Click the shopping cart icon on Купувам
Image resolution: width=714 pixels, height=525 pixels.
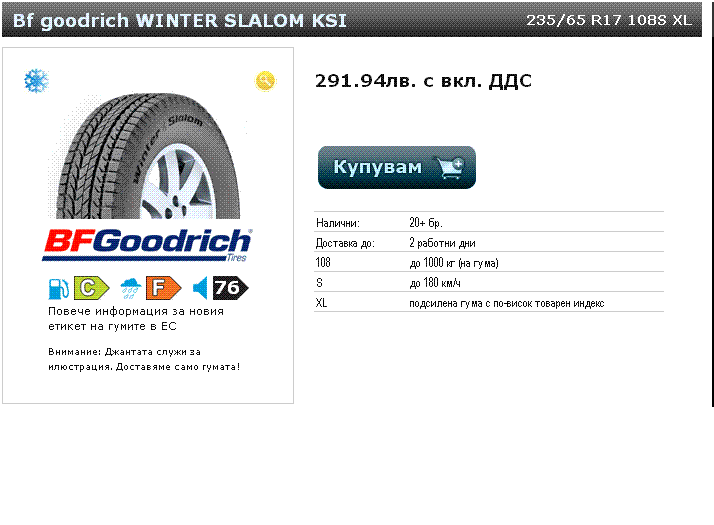coord(450,167)
